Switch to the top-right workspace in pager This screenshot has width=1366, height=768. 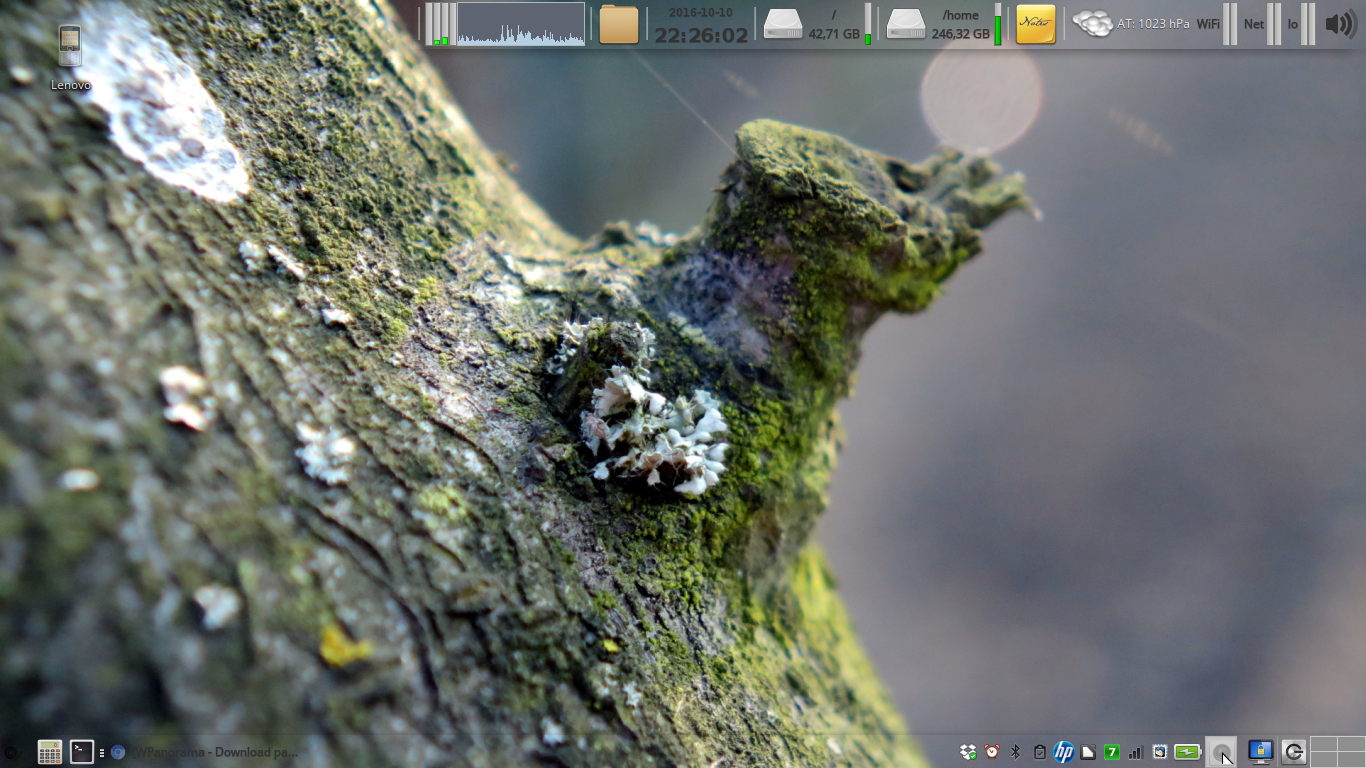tap(1351, 744)
